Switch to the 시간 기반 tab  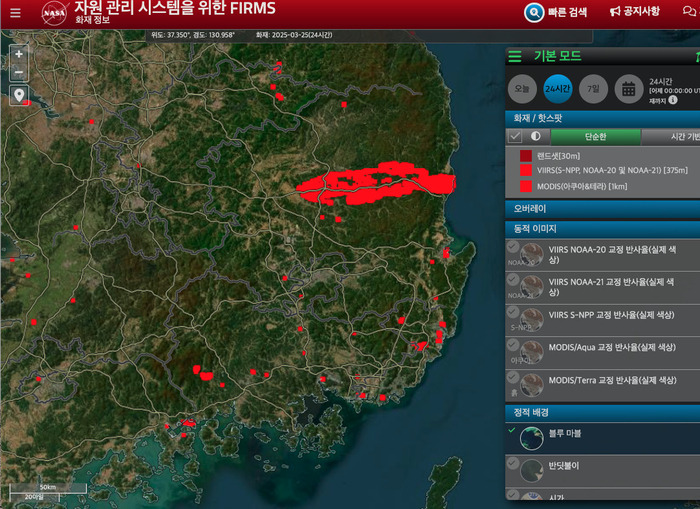671,137
